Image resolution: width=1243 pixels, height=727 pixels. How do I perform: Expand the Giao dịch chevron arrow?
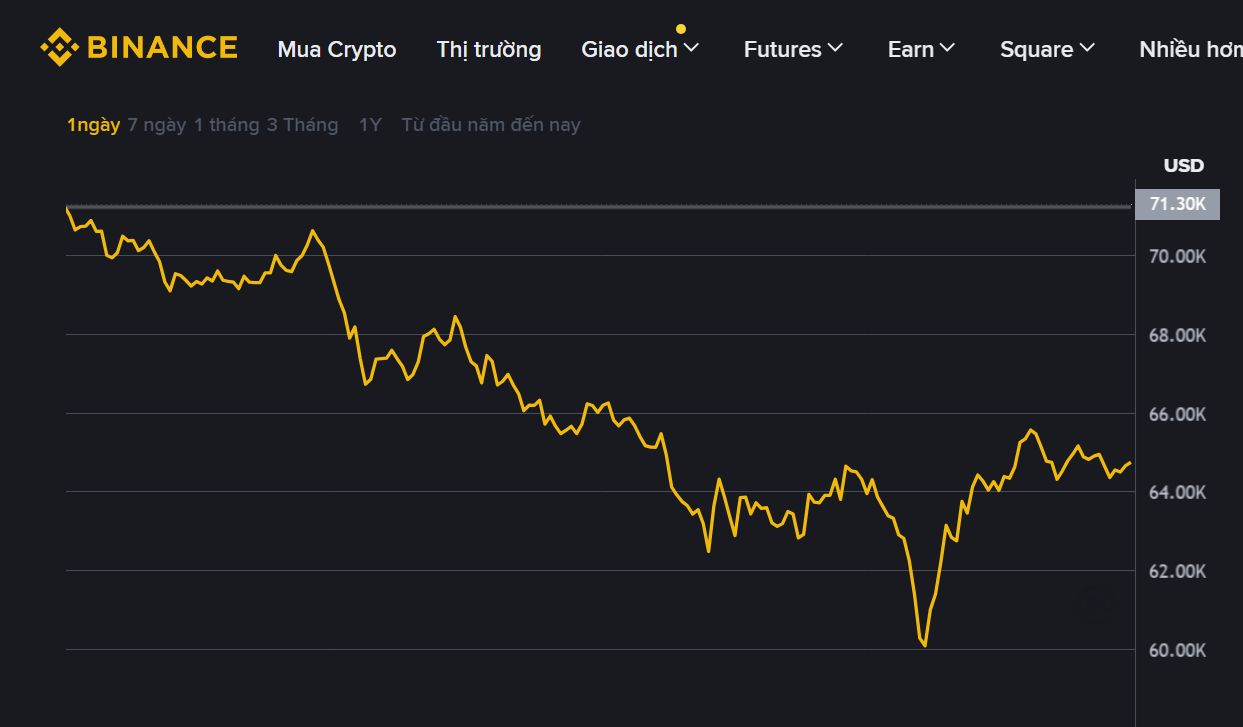coord(691,48)
